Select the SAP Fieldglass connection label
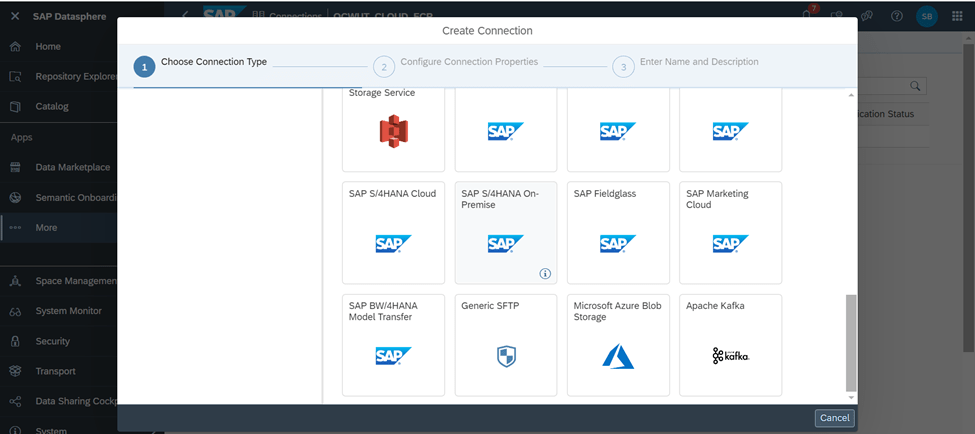The height and width of the screenshot is (434, 975). (x=604, y=193)
